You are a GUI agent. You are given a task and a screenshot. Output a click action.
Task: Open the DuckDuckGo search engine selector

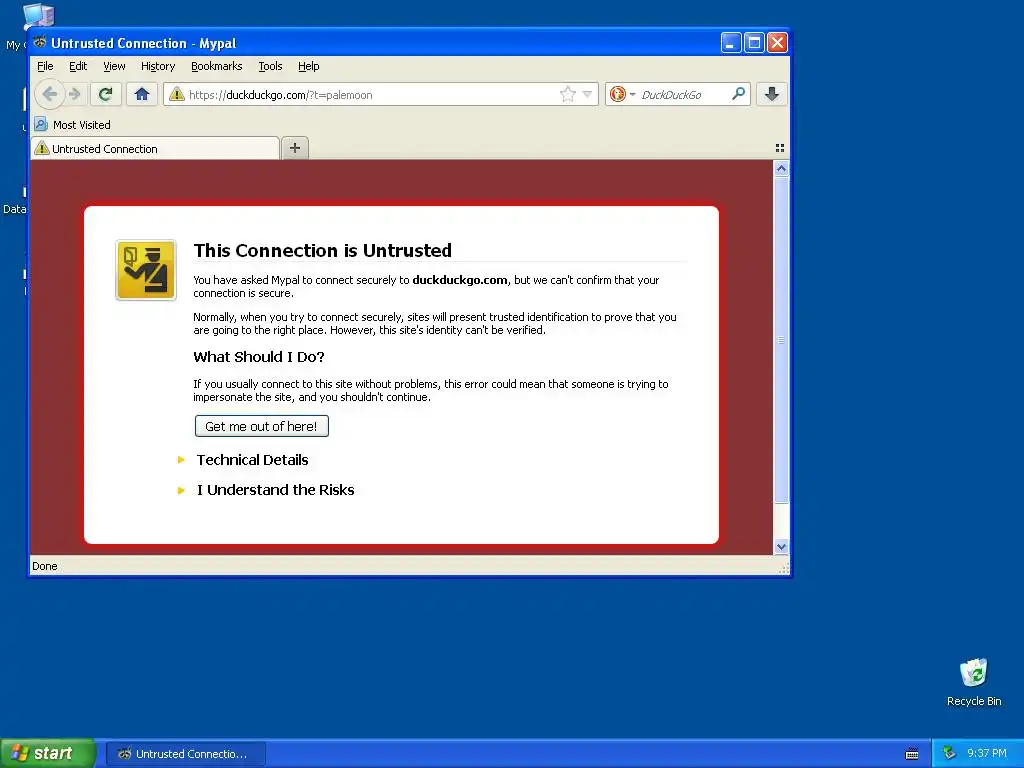point(622,95)
